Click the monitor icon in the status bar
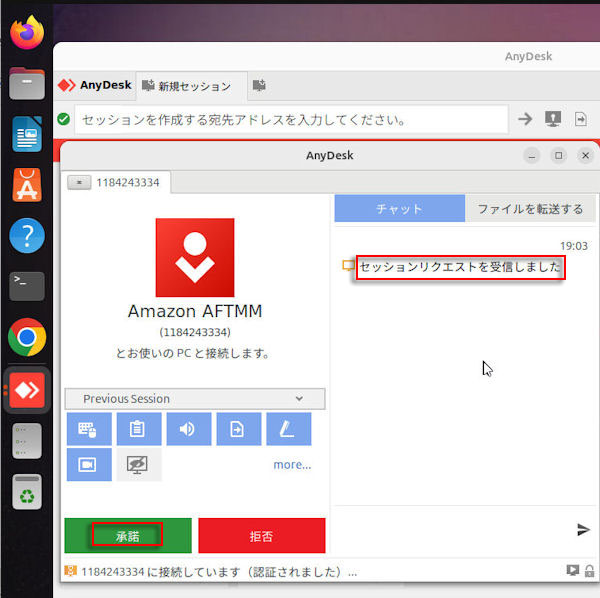The image size is (600, 598). [x=573, y=570]
